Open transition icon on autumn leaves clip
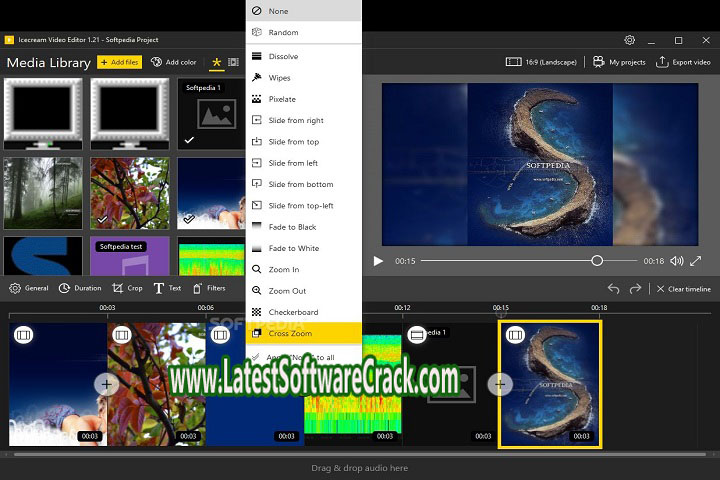Viewport: 720px width, 480px height. (122, 335)
